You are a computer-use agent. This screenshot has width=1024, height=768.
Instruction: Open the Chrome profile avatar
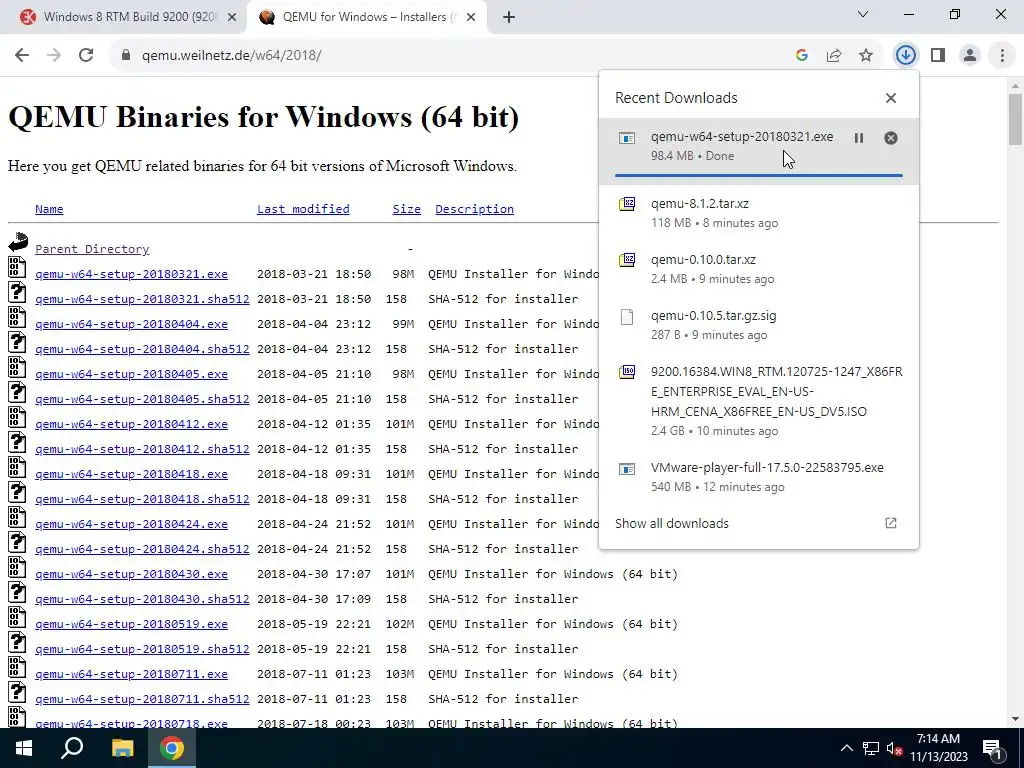[970, 56]
